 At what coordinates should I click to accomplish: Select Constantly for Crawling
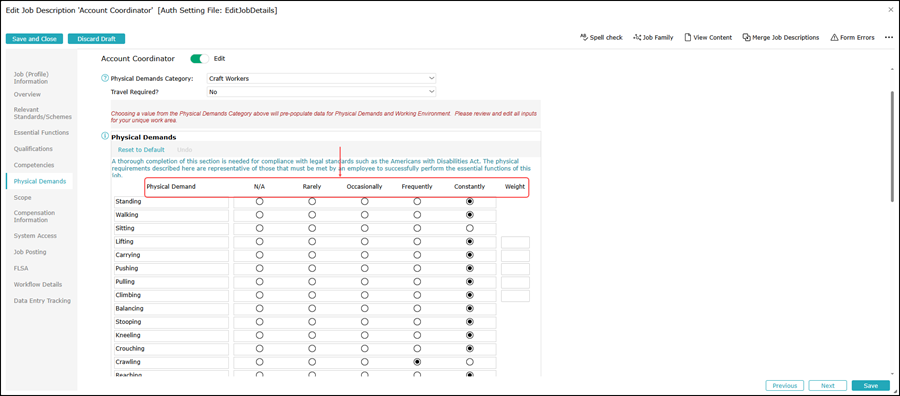[470, 362]
